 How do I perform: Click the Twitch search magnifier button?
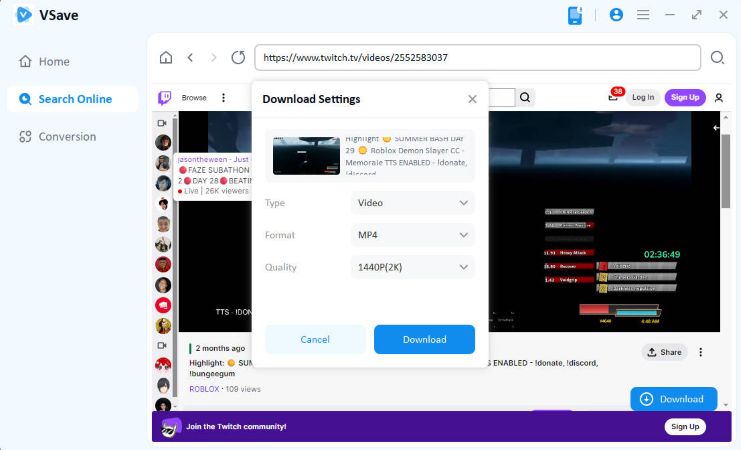(525, 97)
